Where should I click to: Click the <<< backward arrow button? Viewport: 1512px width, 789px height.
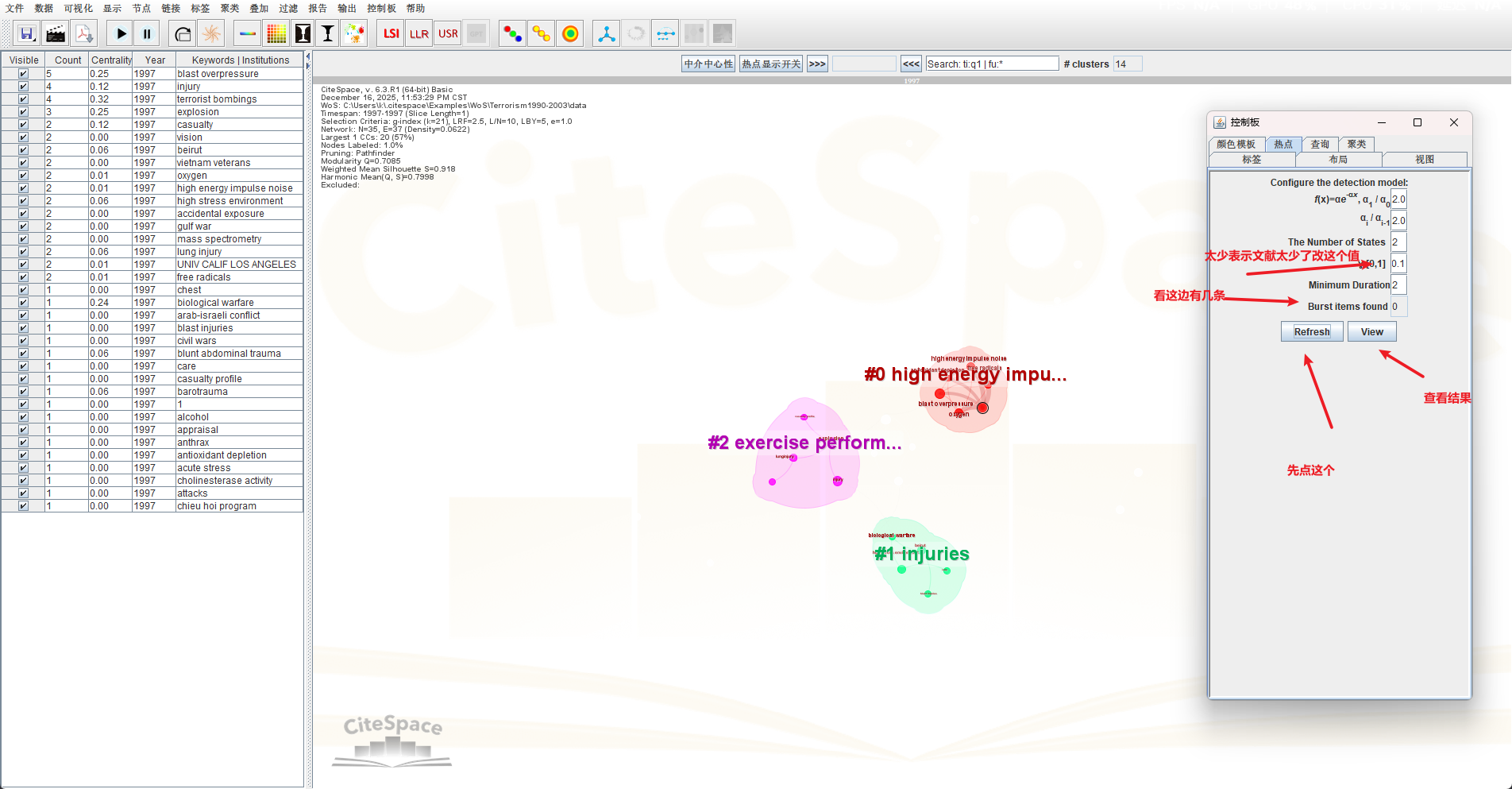coord(911,64)
